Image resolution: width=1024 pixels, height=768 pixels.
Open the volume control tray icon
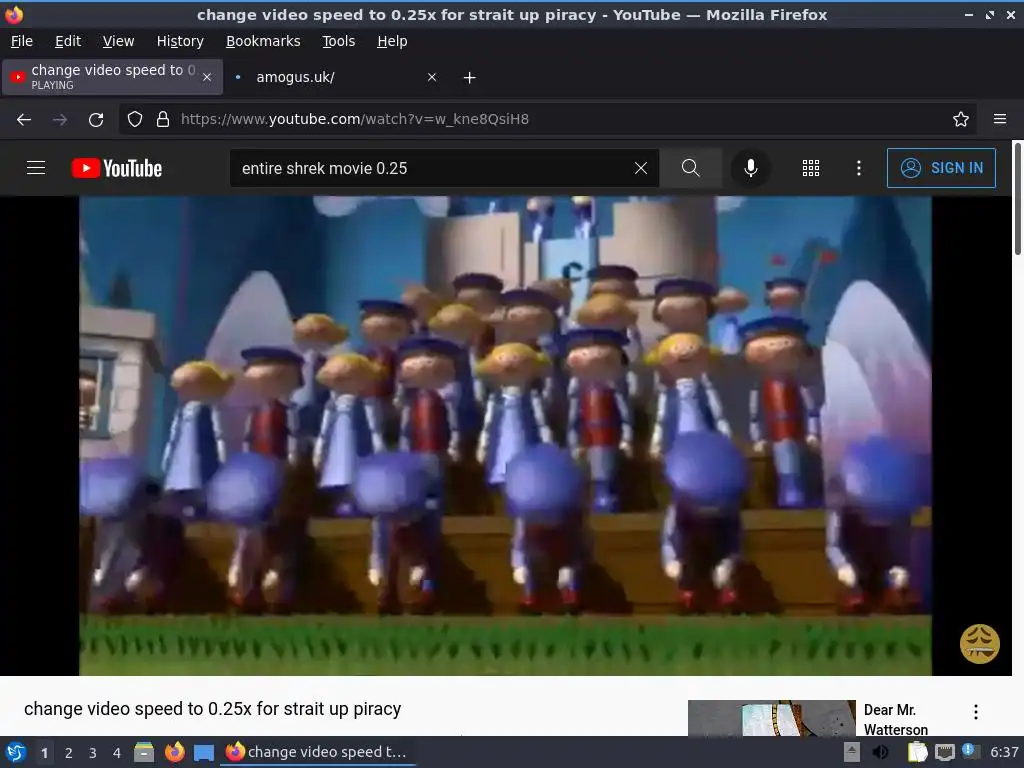click(881, 752)
